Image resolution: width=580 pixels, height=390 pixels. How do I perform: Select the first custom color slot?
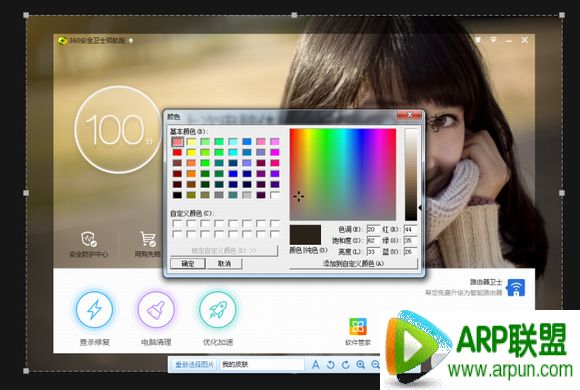178,223
